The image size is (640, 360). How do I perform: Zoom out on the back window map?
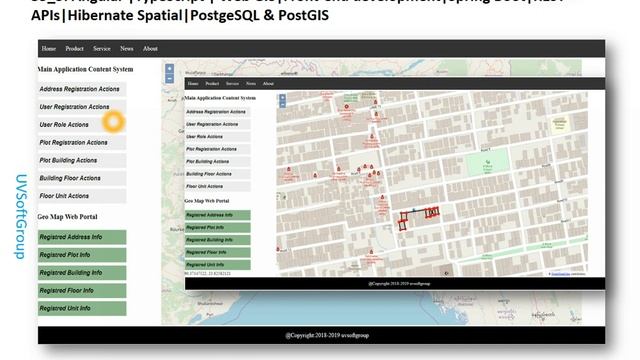(169, 78)
